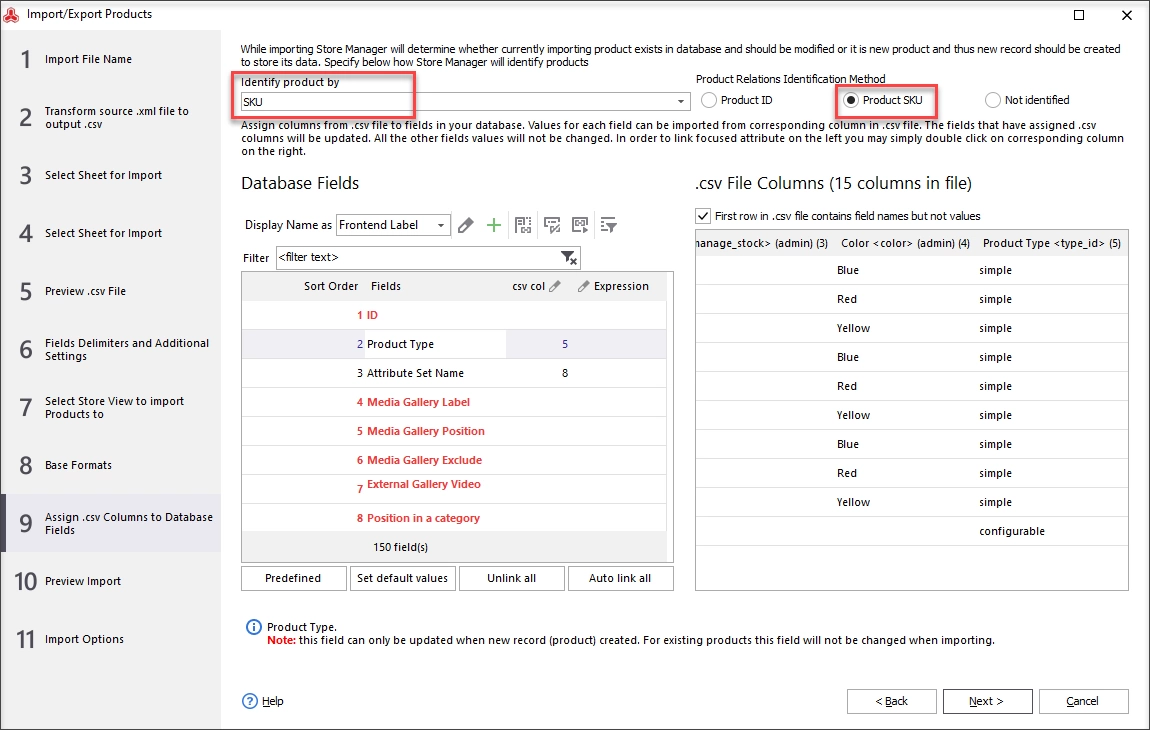Viewport: 1150px width, 730px height.
Task: Click the Cancel button
Action: click(1083, 701)
